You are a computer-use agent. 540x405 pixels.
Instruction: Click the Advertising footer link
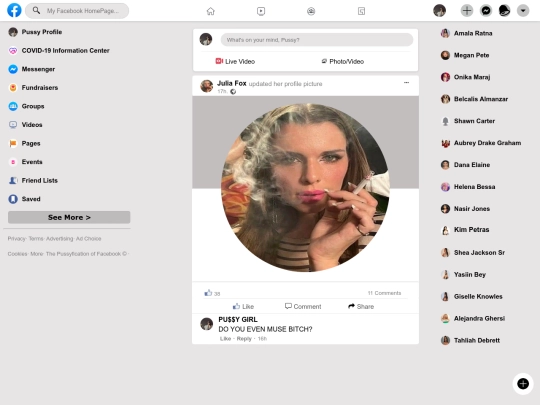(60, 239)
